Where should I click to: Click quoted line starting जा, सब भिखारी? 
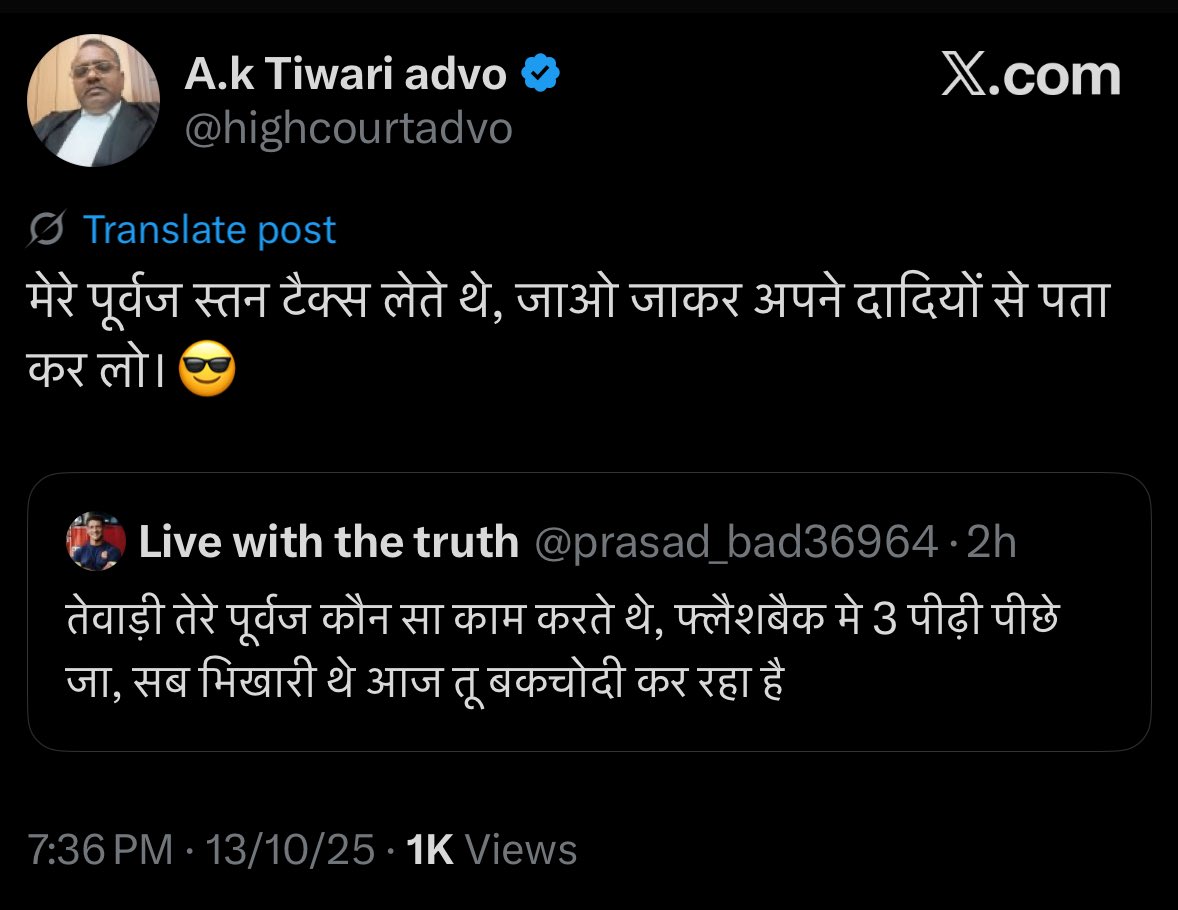point(425,682)
